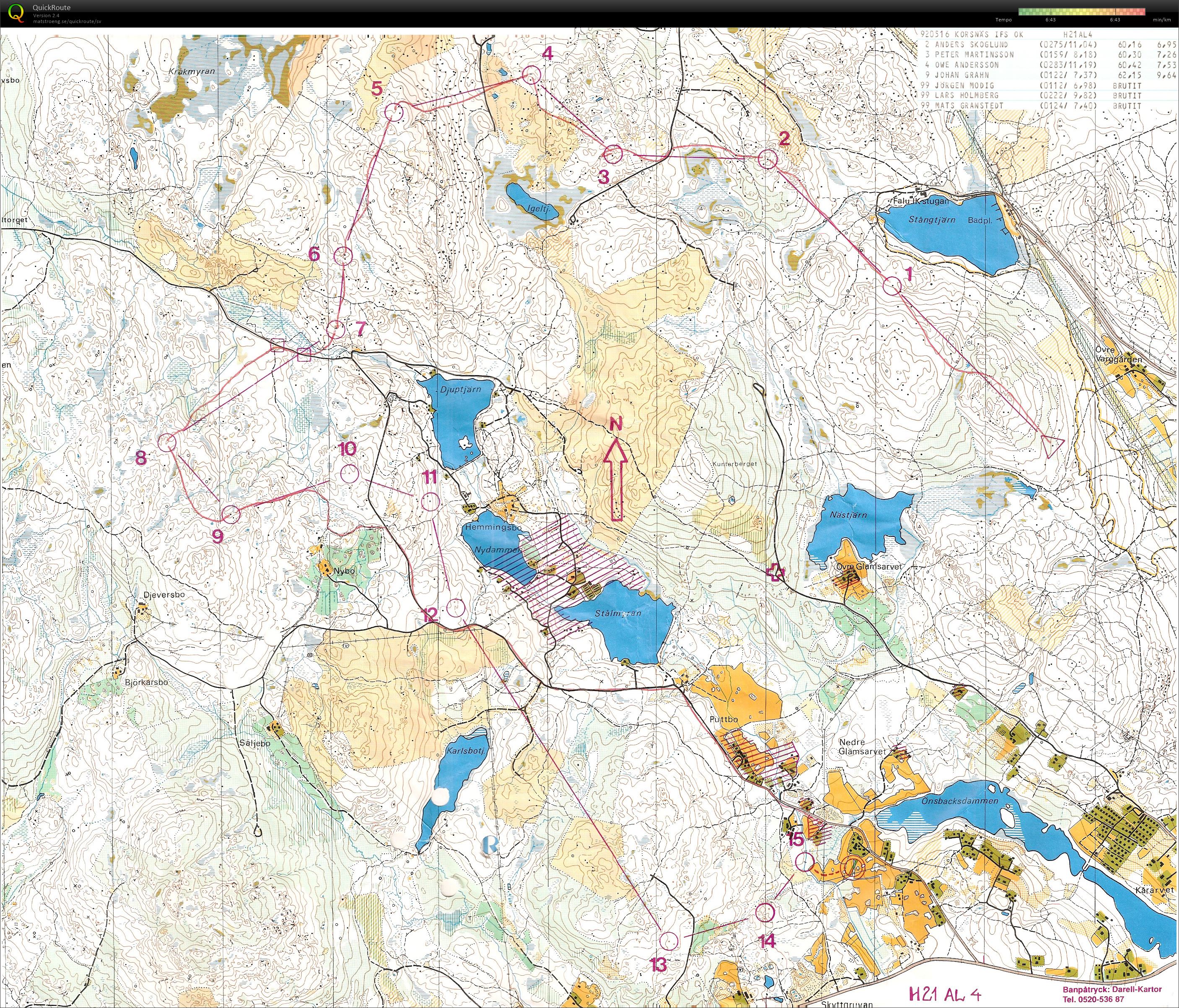Screen dimensions: 1179x1008
Task: Click the matstroeng.se/quickroute/sv link
Action: point(67,21)
